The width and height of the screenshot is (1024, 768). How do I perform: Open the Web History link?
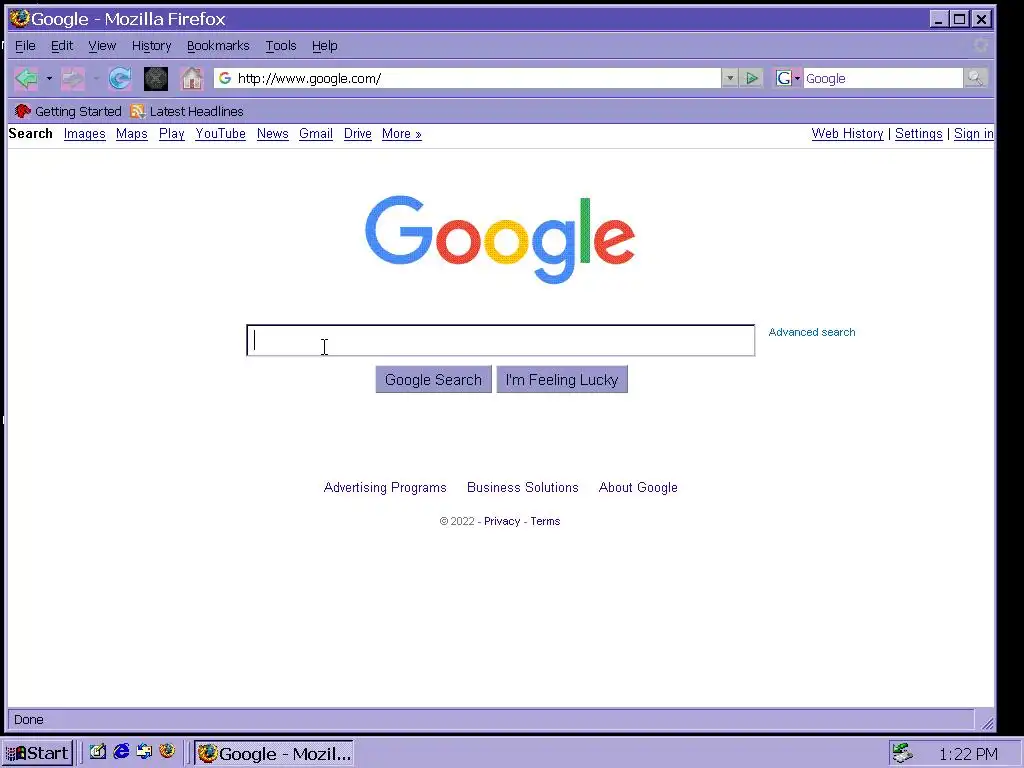pos(847,134)
